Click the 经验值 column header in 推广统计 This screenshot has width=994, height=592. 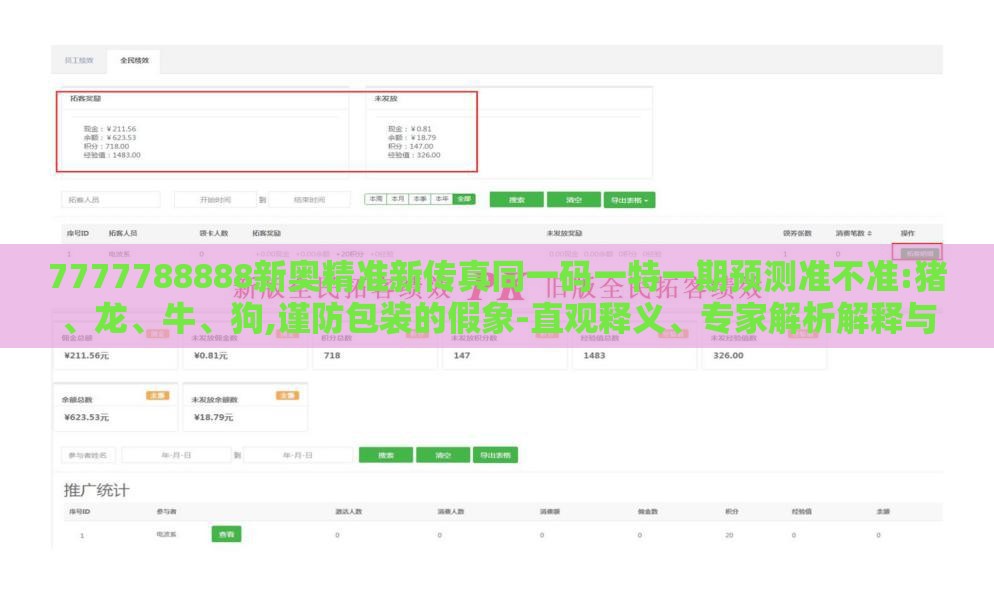coord(802,512)
